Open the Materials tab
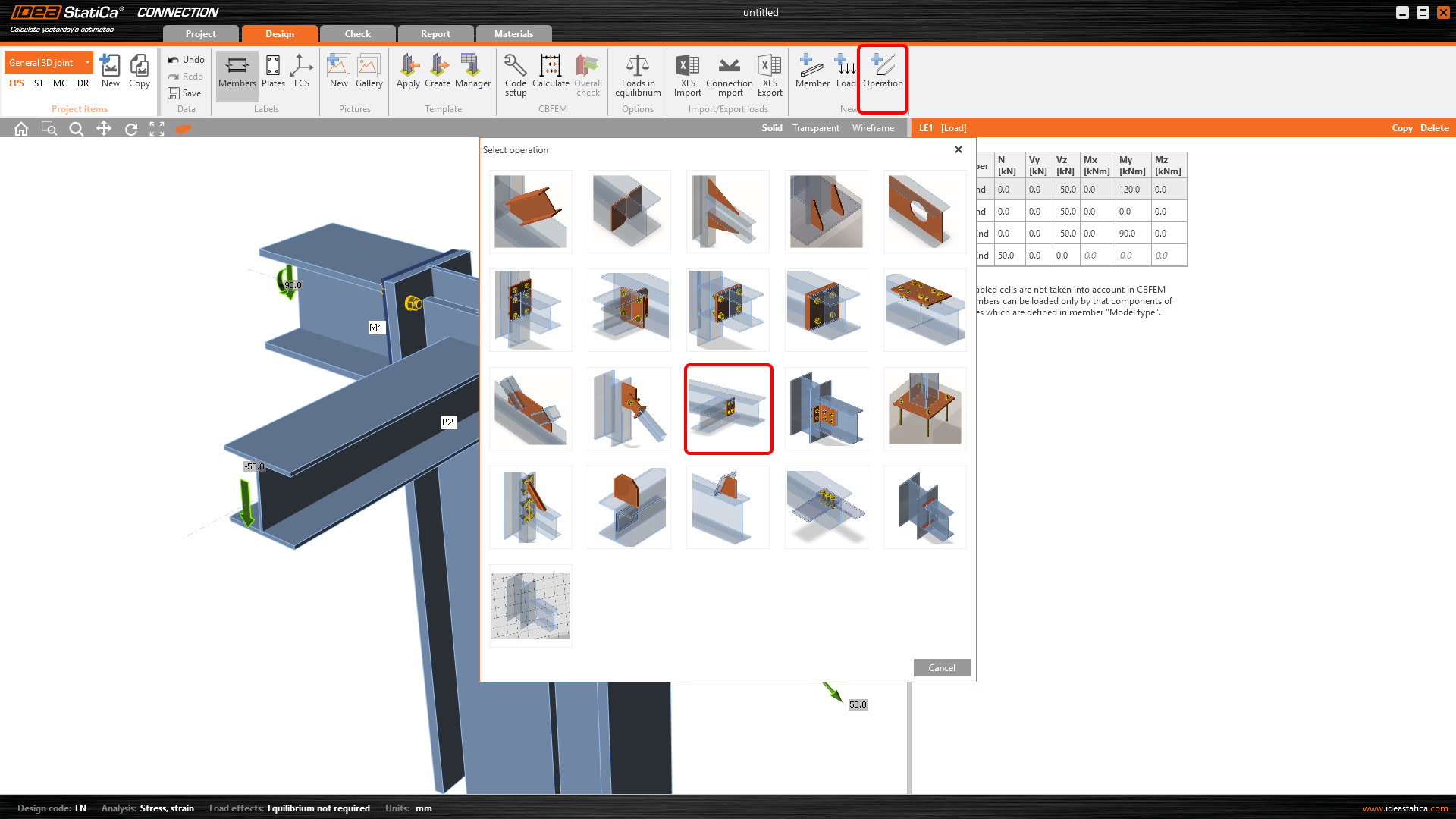Screen dimensions: 1456x819 click(513, 34)
